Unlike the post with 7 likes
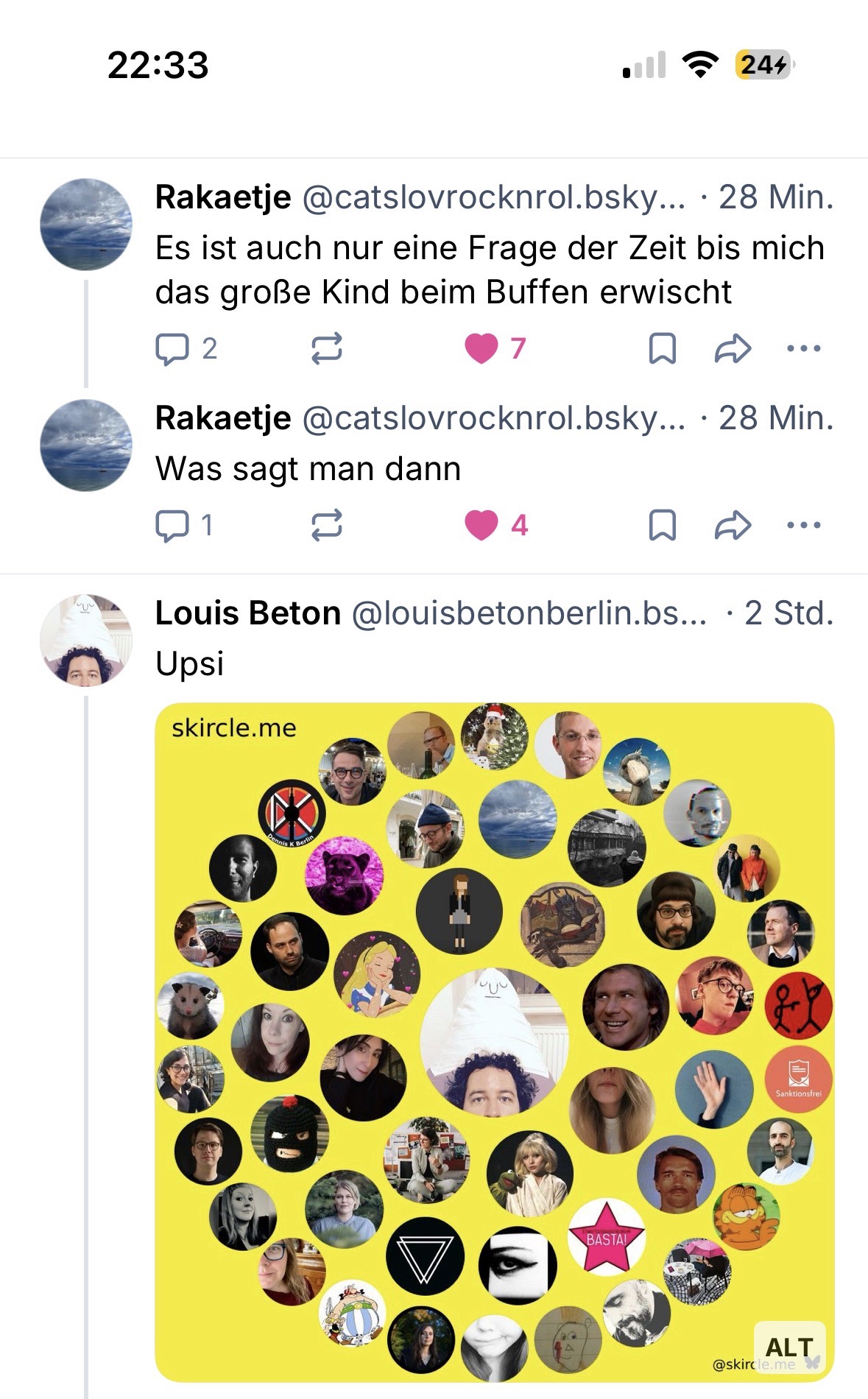 click(x=481, y=348)
